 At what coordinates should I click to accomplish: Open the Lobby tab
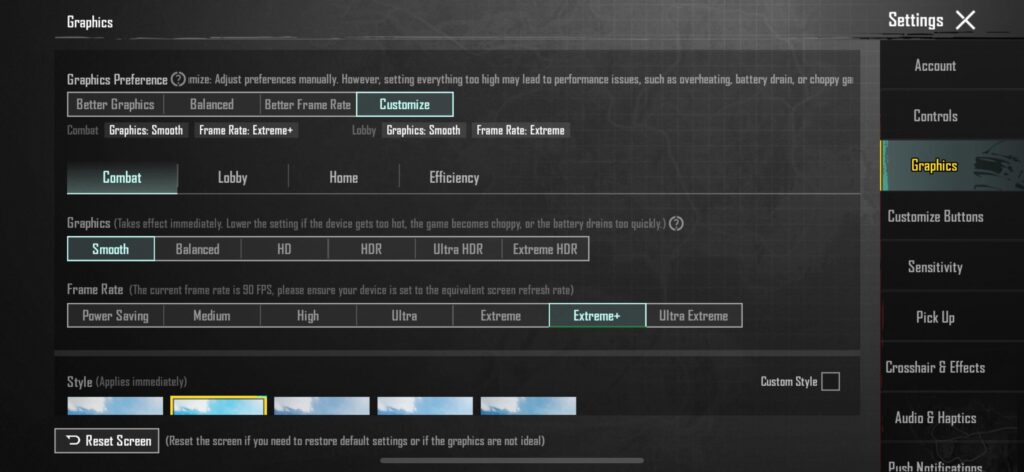point(232,178)
